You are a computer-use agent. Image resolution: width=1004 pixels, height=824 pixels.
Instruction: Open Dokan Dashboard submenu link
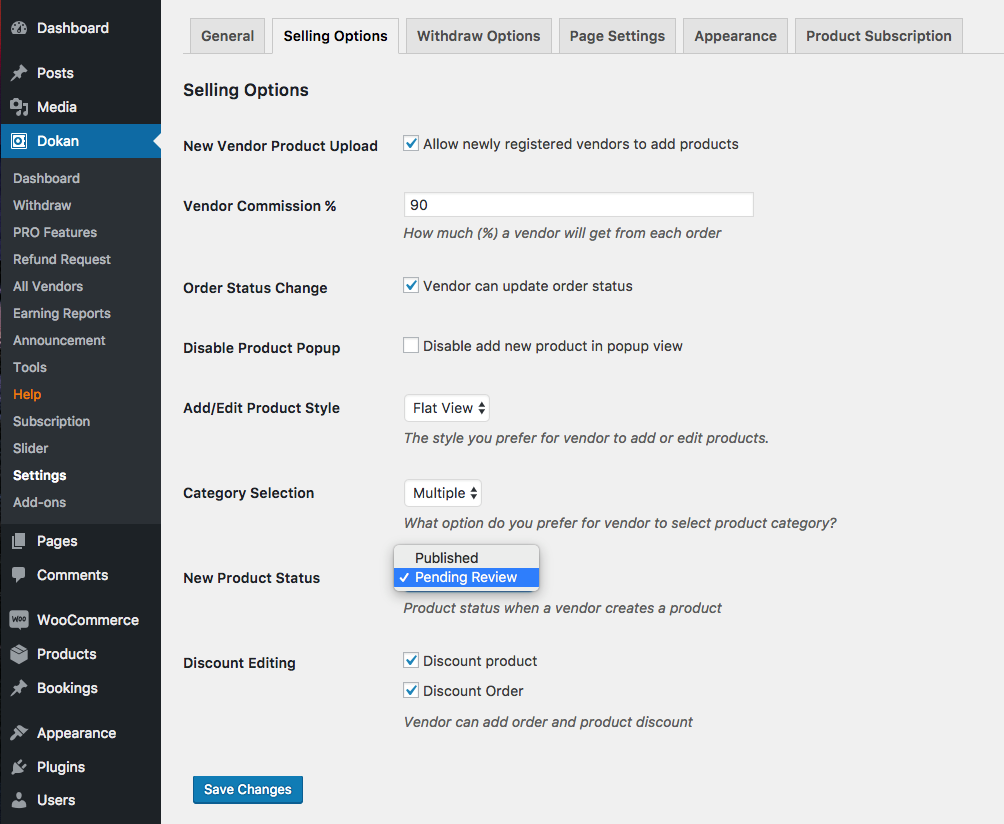[46, 178]
